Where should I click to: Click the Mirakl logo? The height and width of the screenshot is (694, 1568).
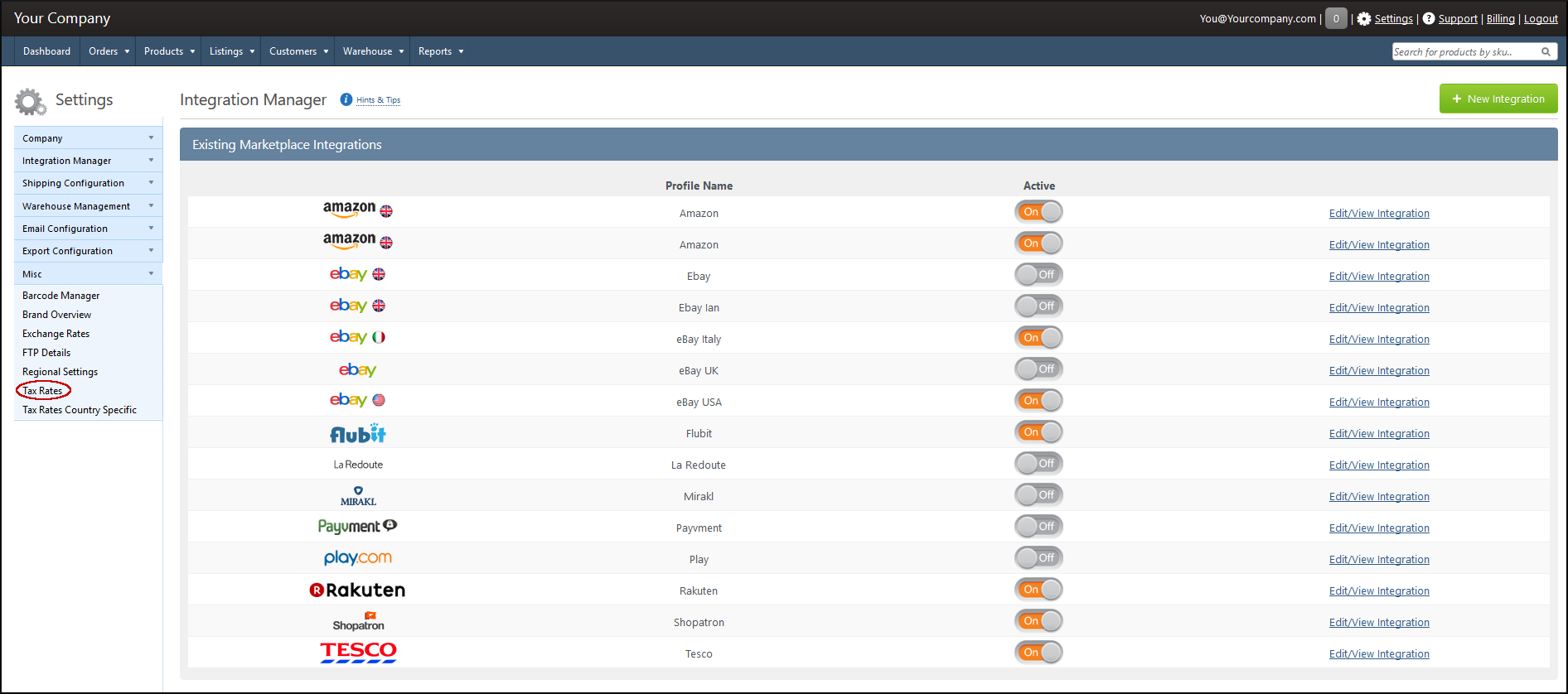click(x=358, y=496)
